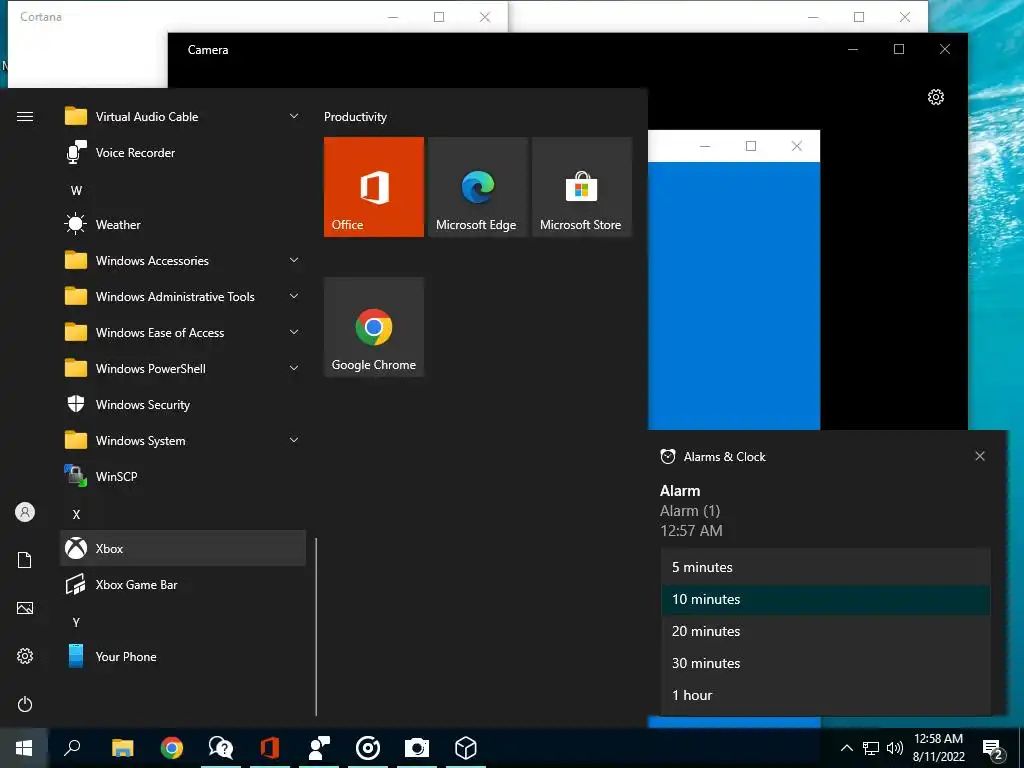The width and height of the screenshot is (1024, 768).
Task: Open Google Chrome from the taskbar
Action: click(172, 748)
